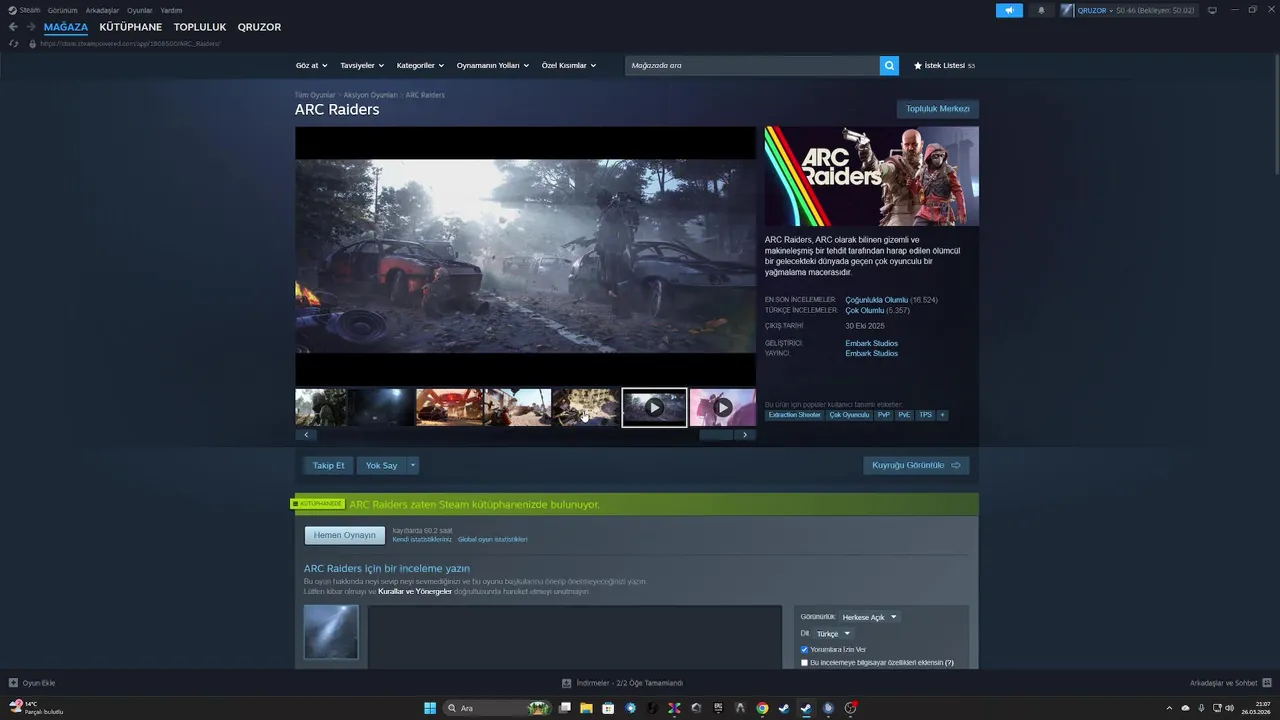Click the thumbnail strip scrollbar handle
1280x720 pixels.
tap(715, 435)
